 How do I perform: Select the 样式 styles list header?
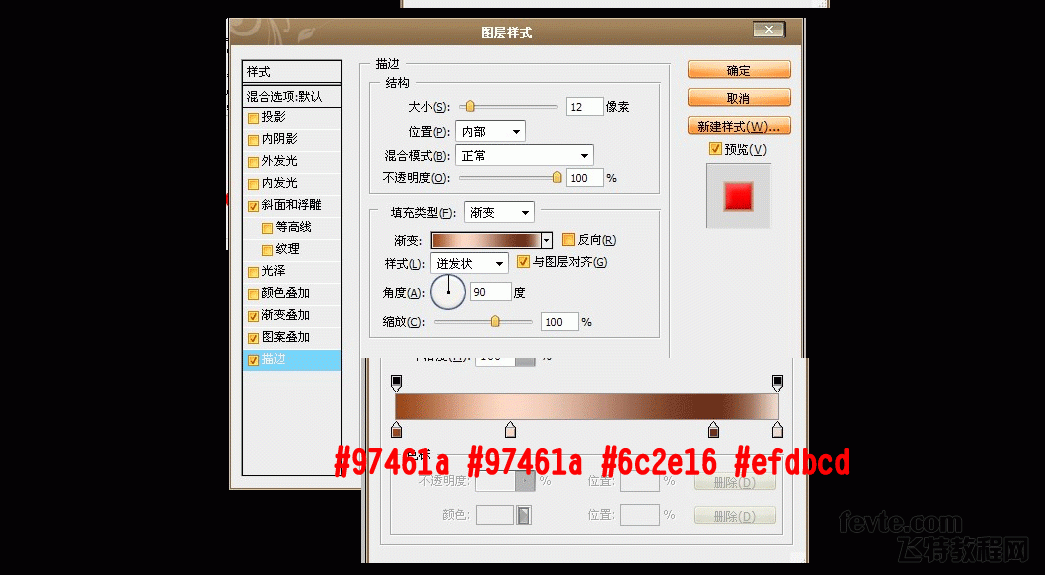click(292, 71)
